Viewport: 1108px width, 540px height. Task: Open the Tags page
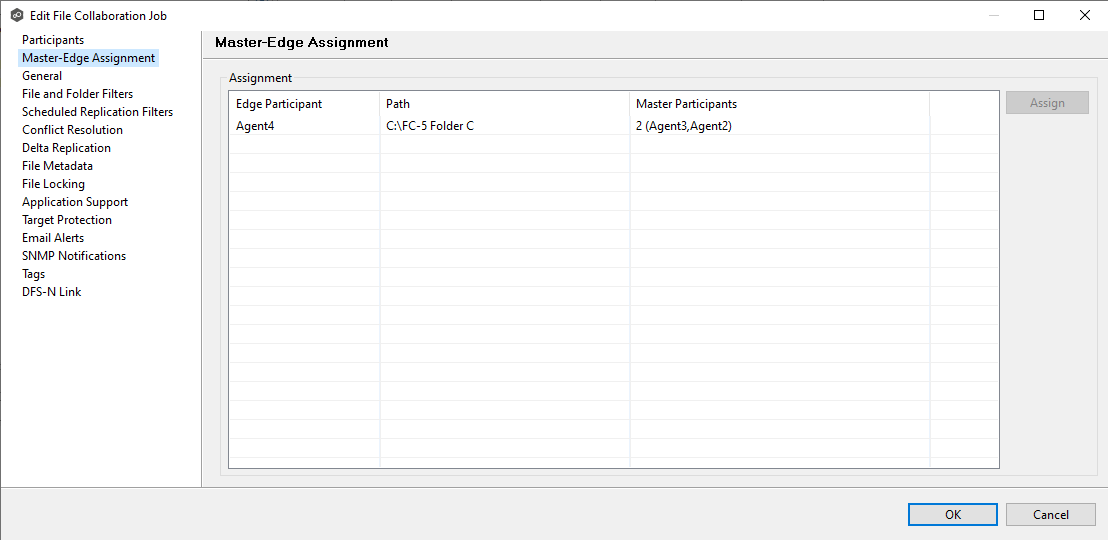pos(33,274)
